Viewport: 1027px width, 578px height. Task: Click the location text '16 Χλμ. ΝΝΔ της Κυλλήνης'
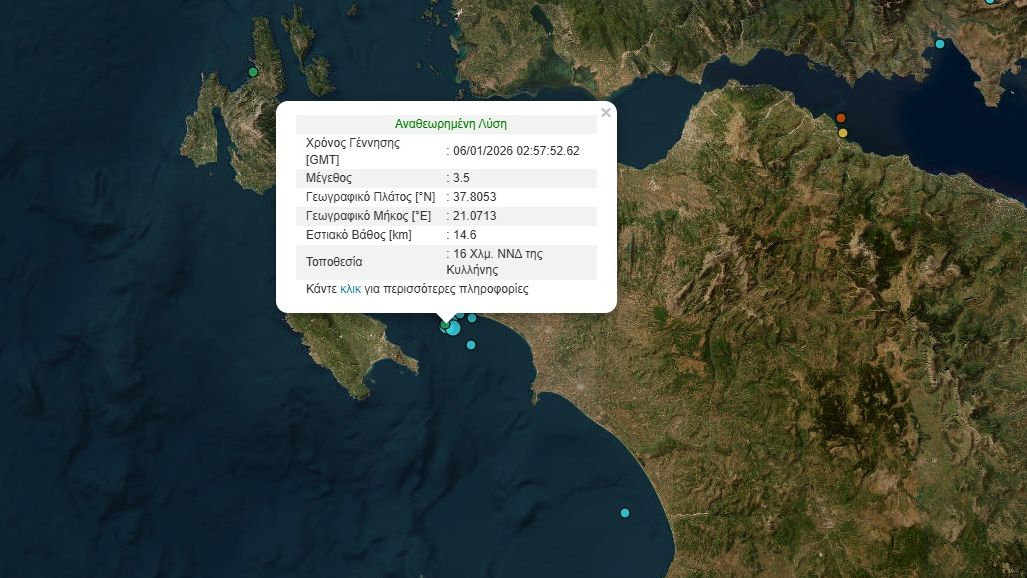[497, 262]
